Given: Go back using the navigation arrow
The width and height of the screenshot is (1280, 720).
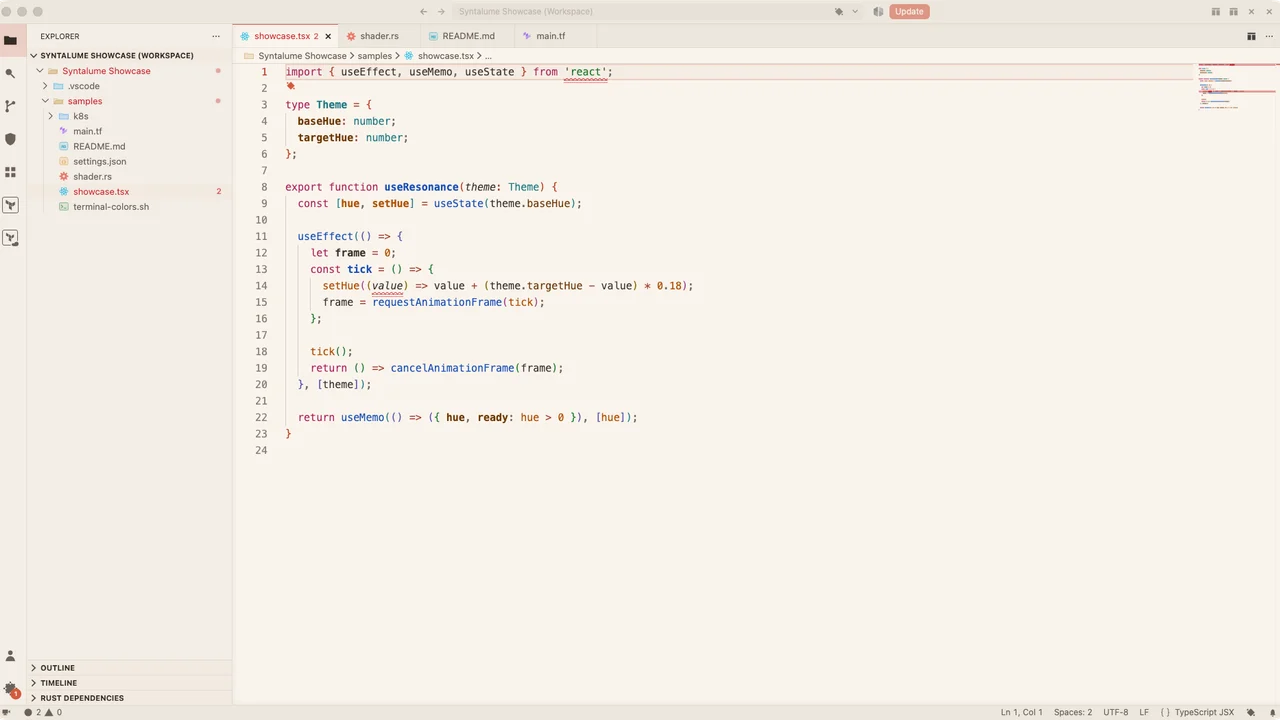Looking at the screenshot, I should (424, 11).
